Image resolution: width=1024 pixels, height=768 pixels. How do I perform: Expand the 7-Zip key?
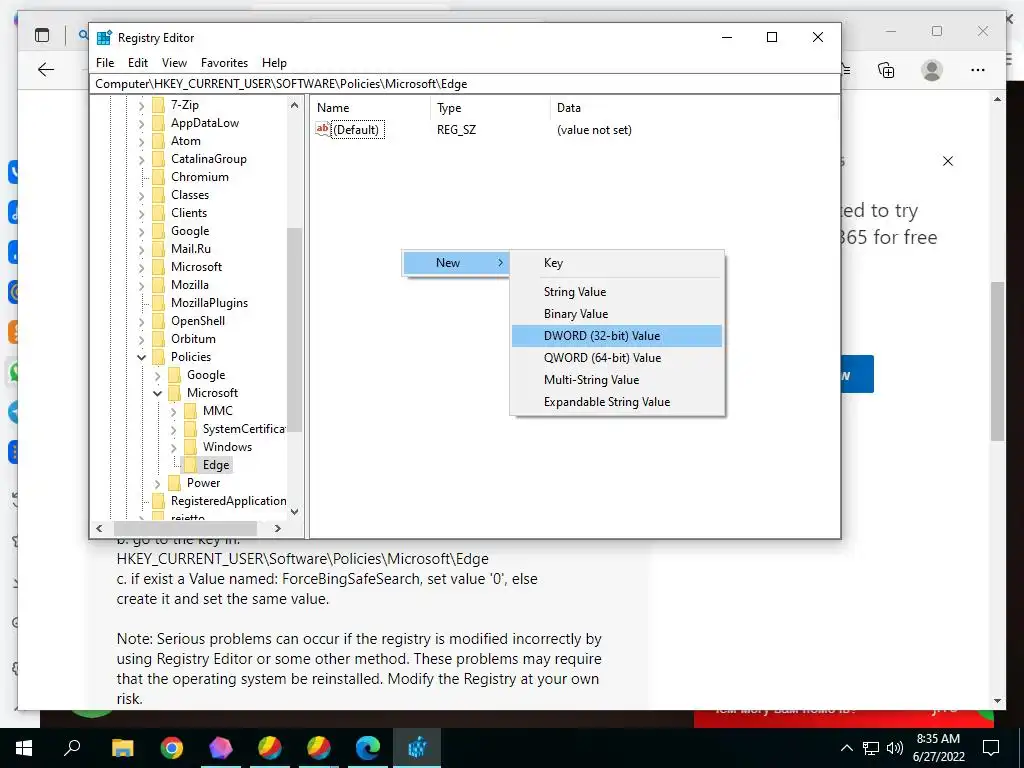[142, 105]
